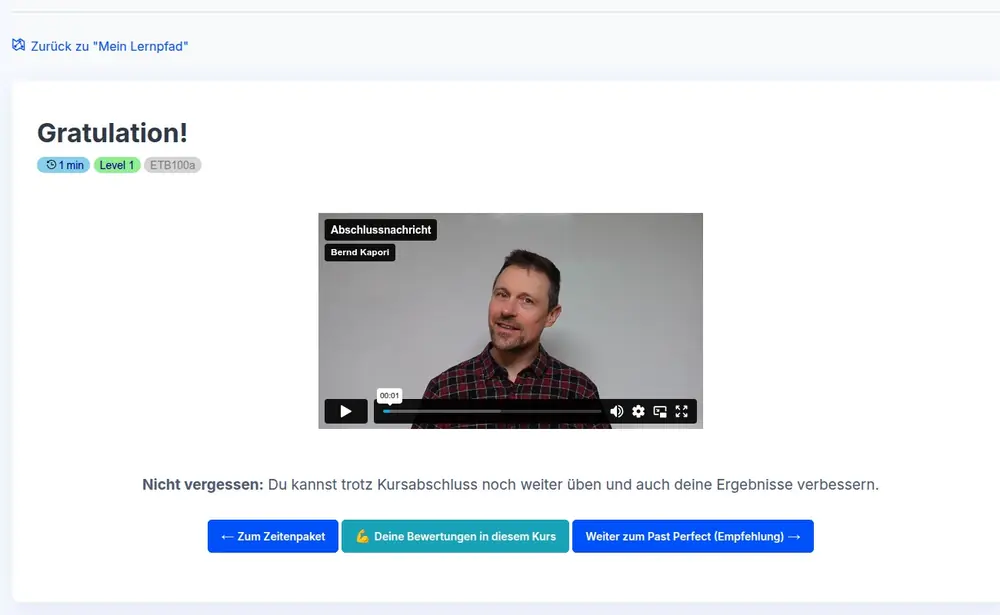
Task: Click right arrow on Past Perfect button
Action: click(794, 537)
